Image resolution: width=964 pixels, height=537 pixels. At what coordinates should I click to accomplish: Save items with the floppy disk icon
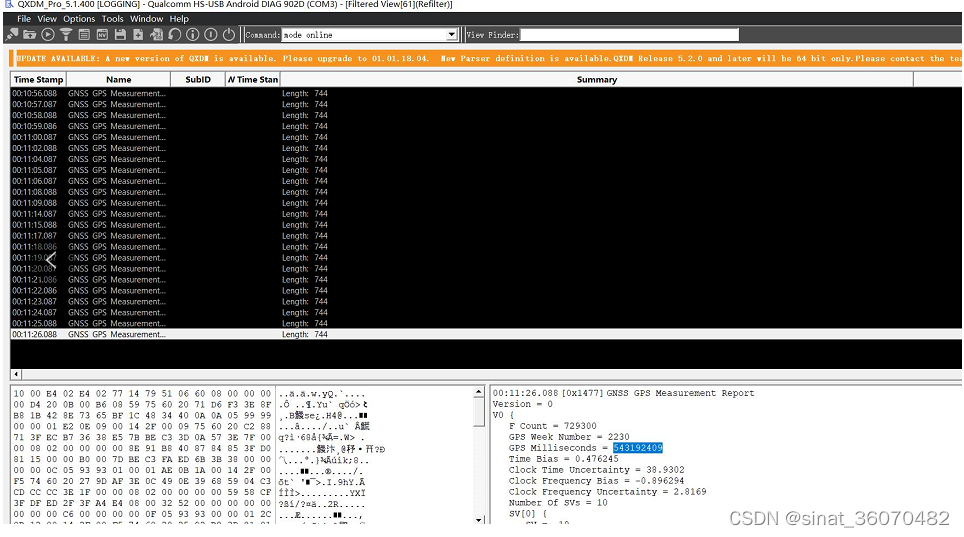pos(120,35)
